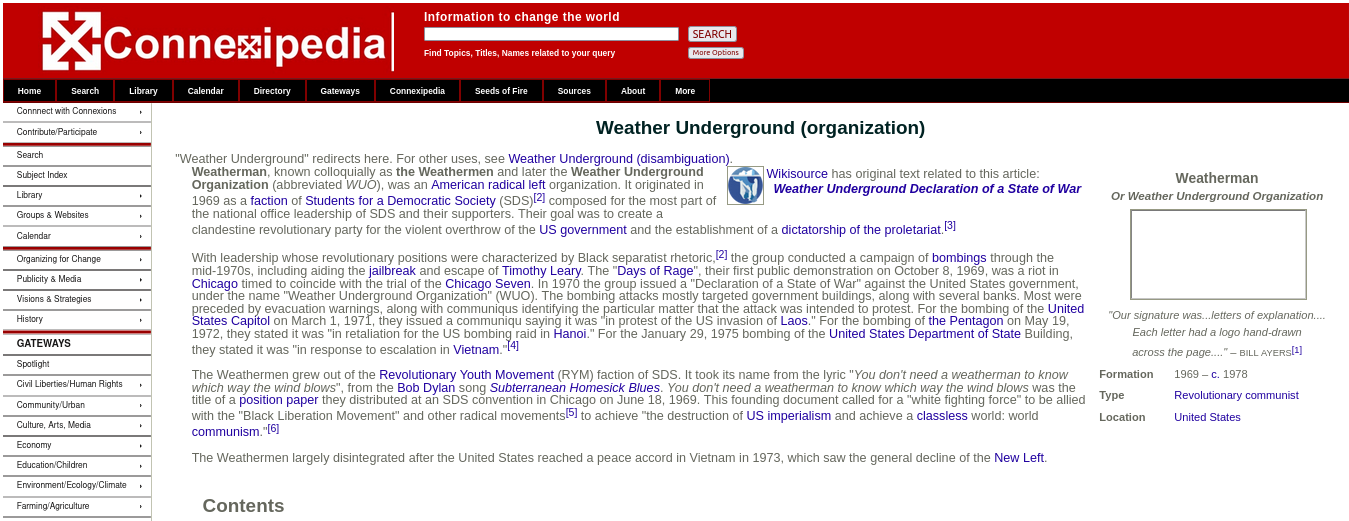This screenshot has height=521, width=1349.
Task: Expand the Economy gateway
Action: click(77, 445)
